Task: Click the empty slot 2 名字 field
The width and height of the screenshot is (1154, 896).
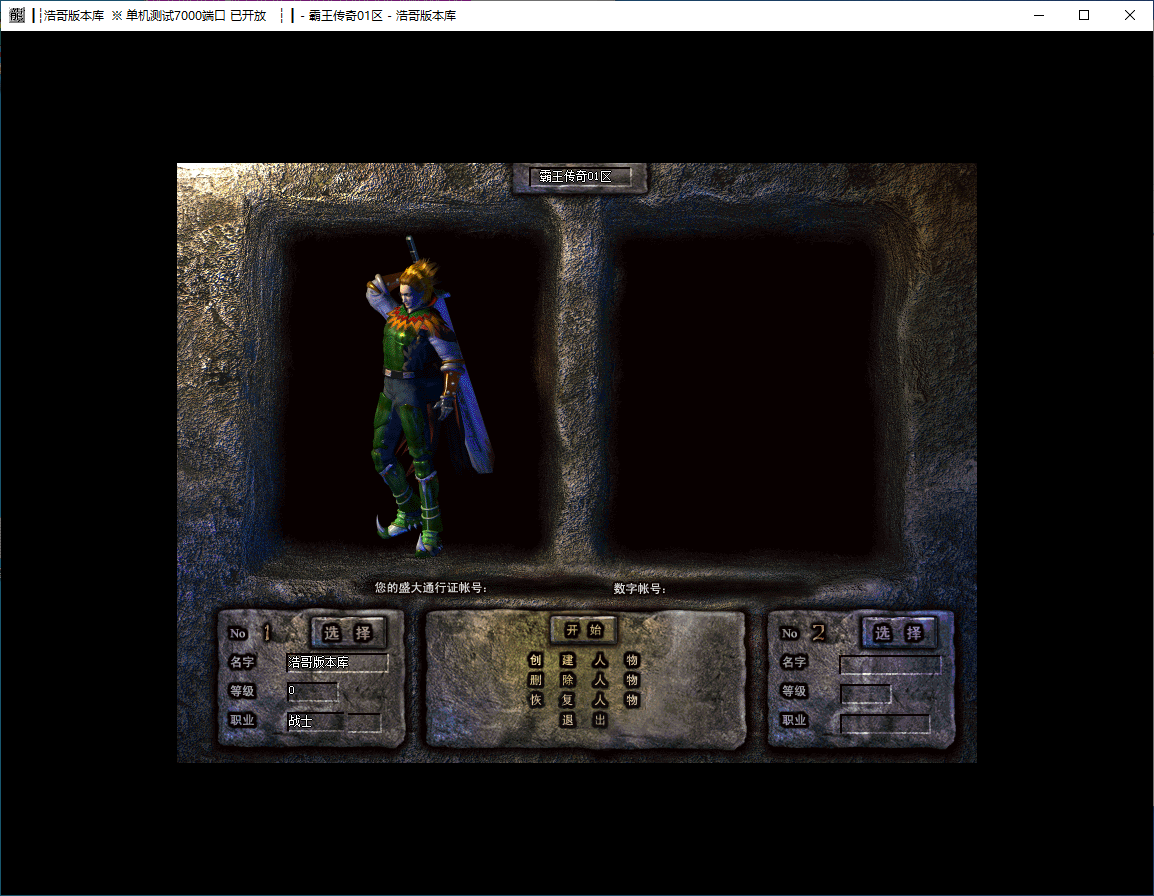Action: point(891,664)
